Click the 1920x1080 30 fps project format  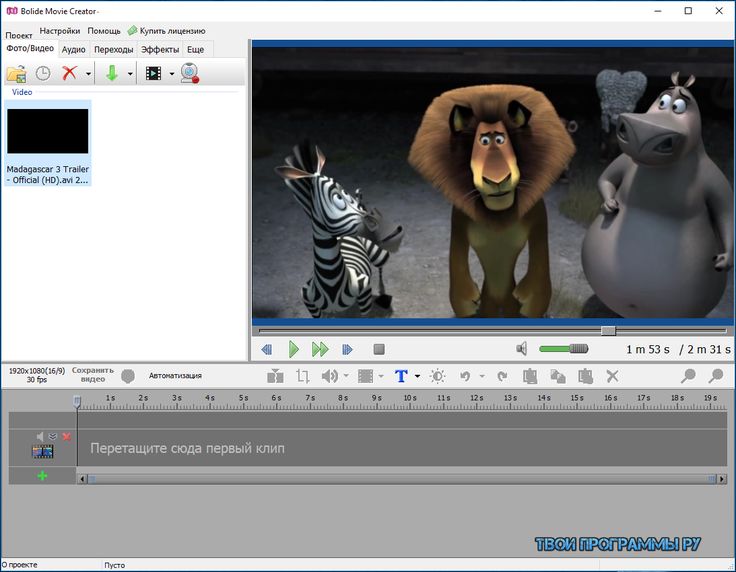[x=37, y=375]
